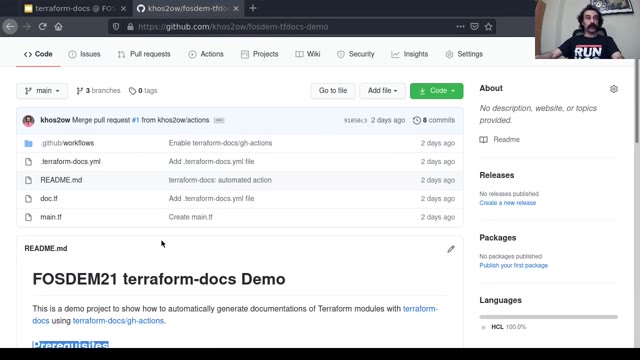Image resolution: width=640 pixels, height=360 pixels.
Task: Open the main.tf file
Action: coord(51,217)
